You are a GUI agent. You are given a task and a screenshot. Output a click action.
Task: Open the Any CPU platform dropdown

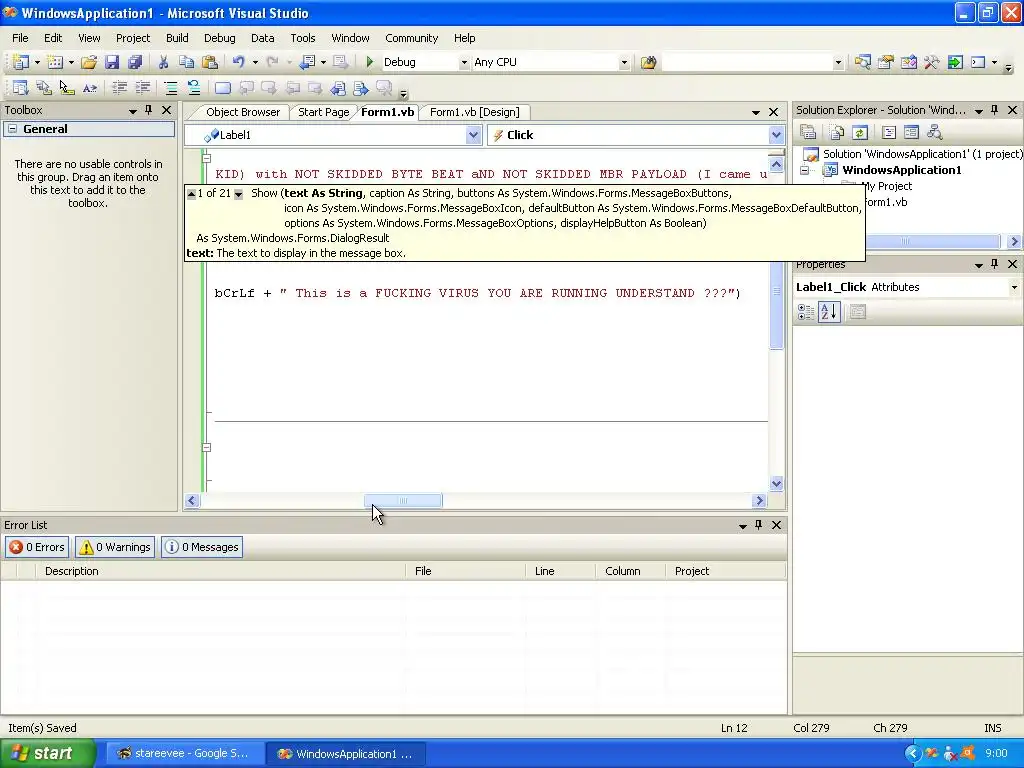(x=624, y=63)
